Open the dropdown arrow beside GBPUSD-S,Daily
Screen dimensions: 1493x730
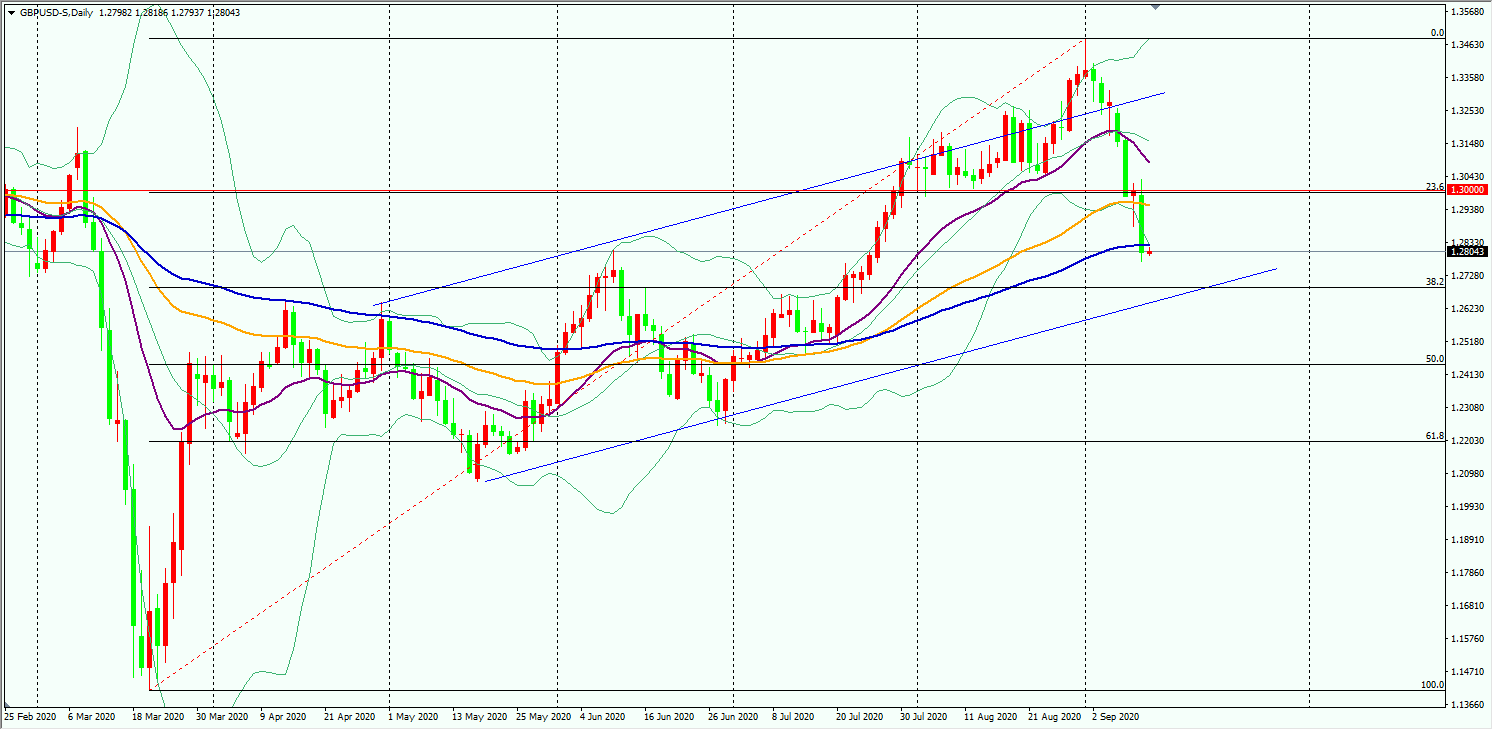pos(11,12)
